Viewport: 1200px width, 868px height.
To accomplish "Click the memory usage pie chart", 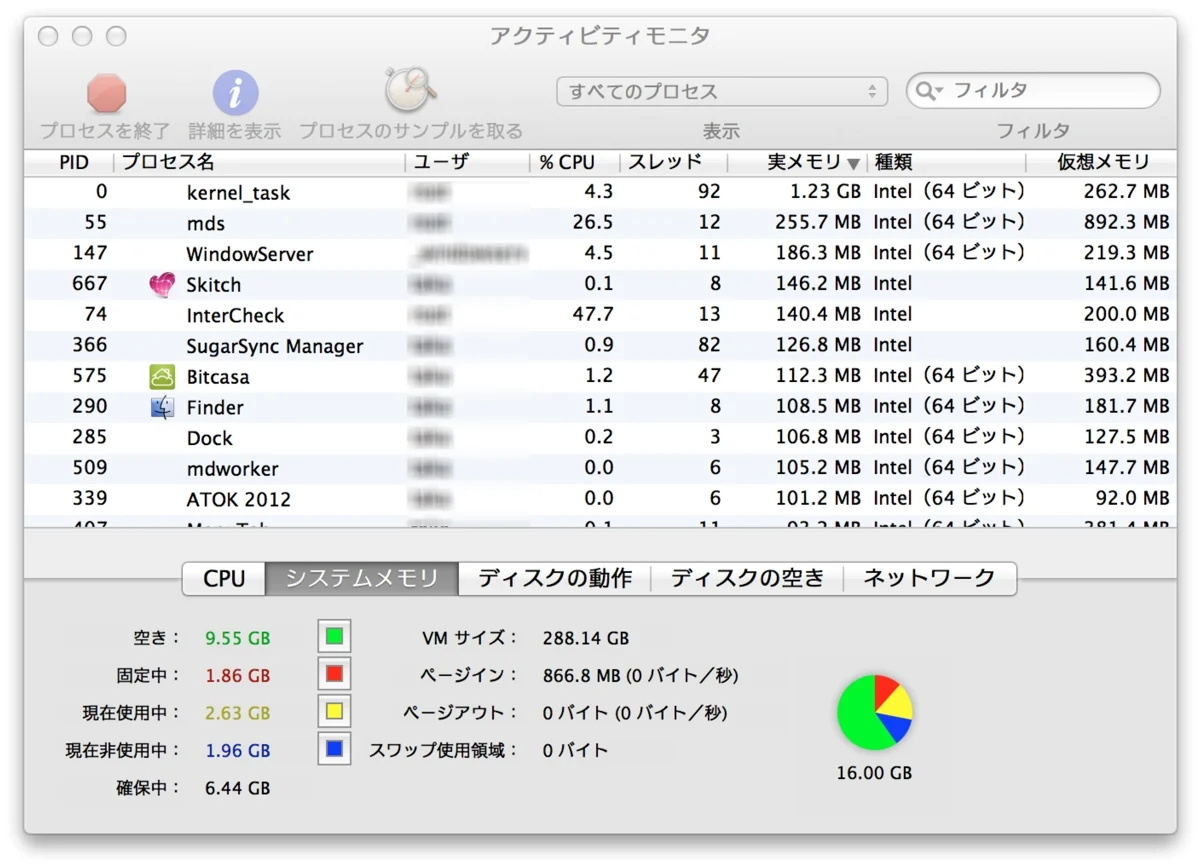I will point(875,712).
